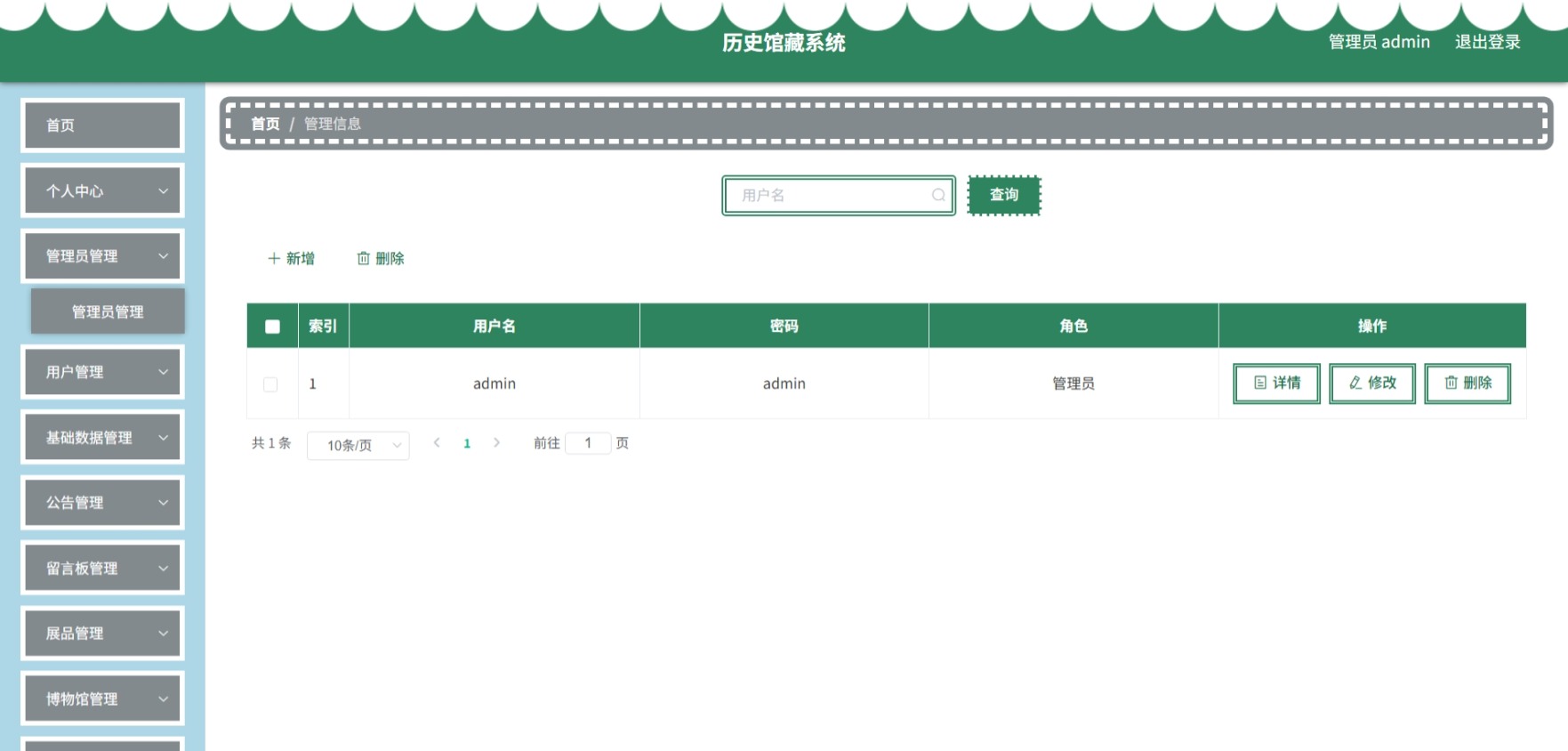Click the 操作 column header

pyautogui.click(x=1372, y=326)
